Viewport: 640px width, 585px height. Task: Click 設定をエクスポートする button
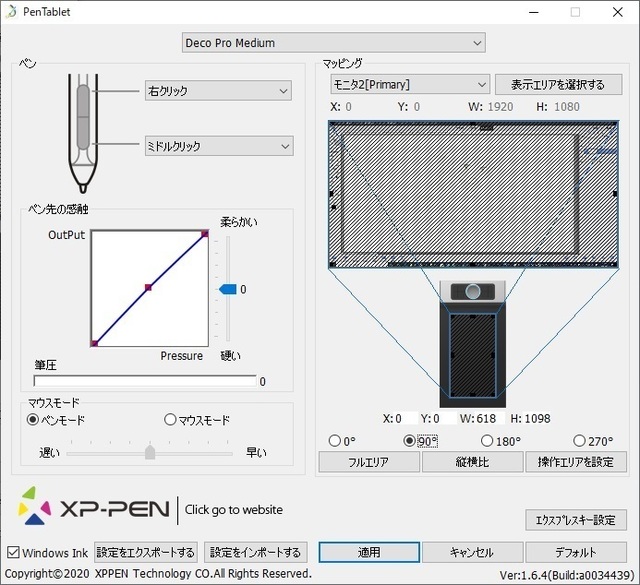click(146, 552)
